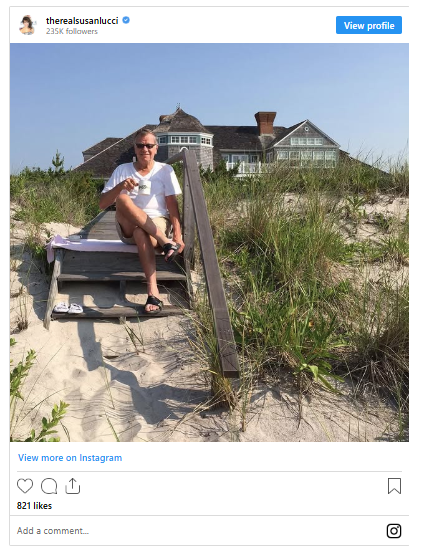Image resolution: width=433 pixels, height=558 pixels.
Task: Click the 235K followers text
Action: (x=72, y=31)
